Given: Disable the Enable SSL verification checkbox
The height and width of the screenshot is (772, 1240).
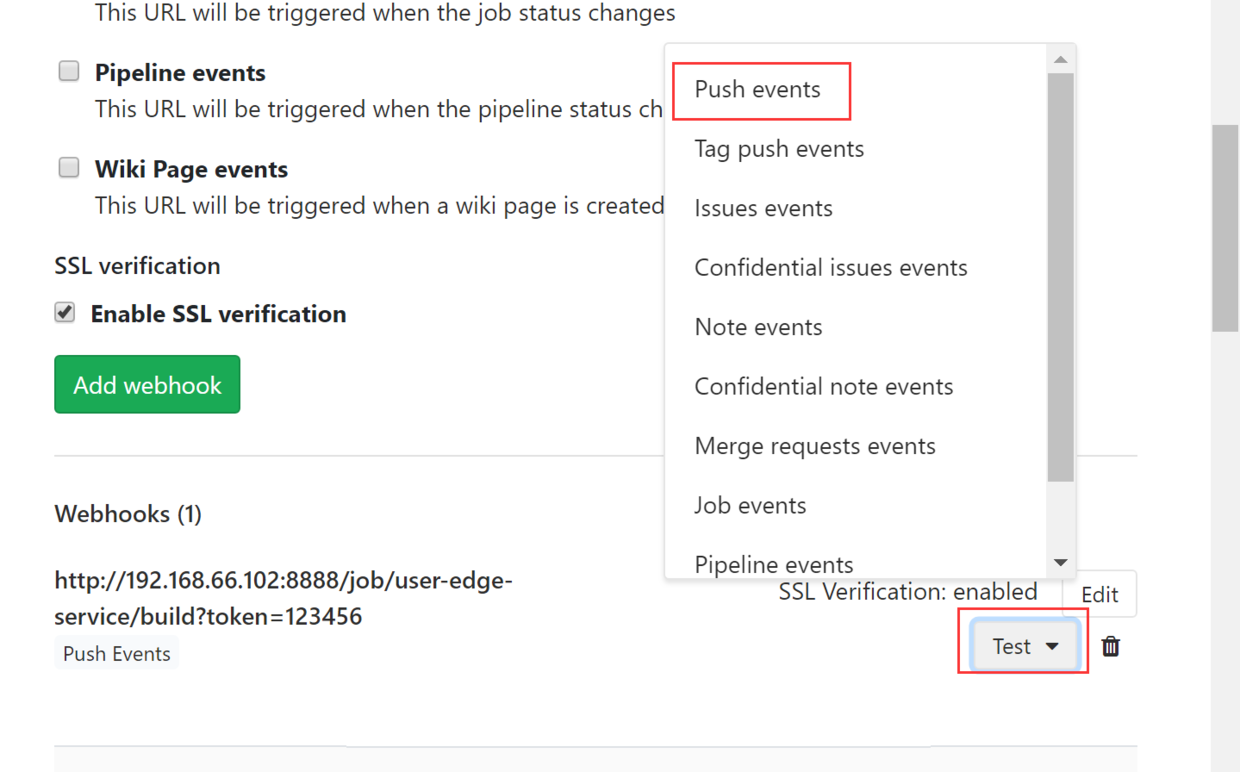Looking at the screenshot, I should tap(64, 312).
